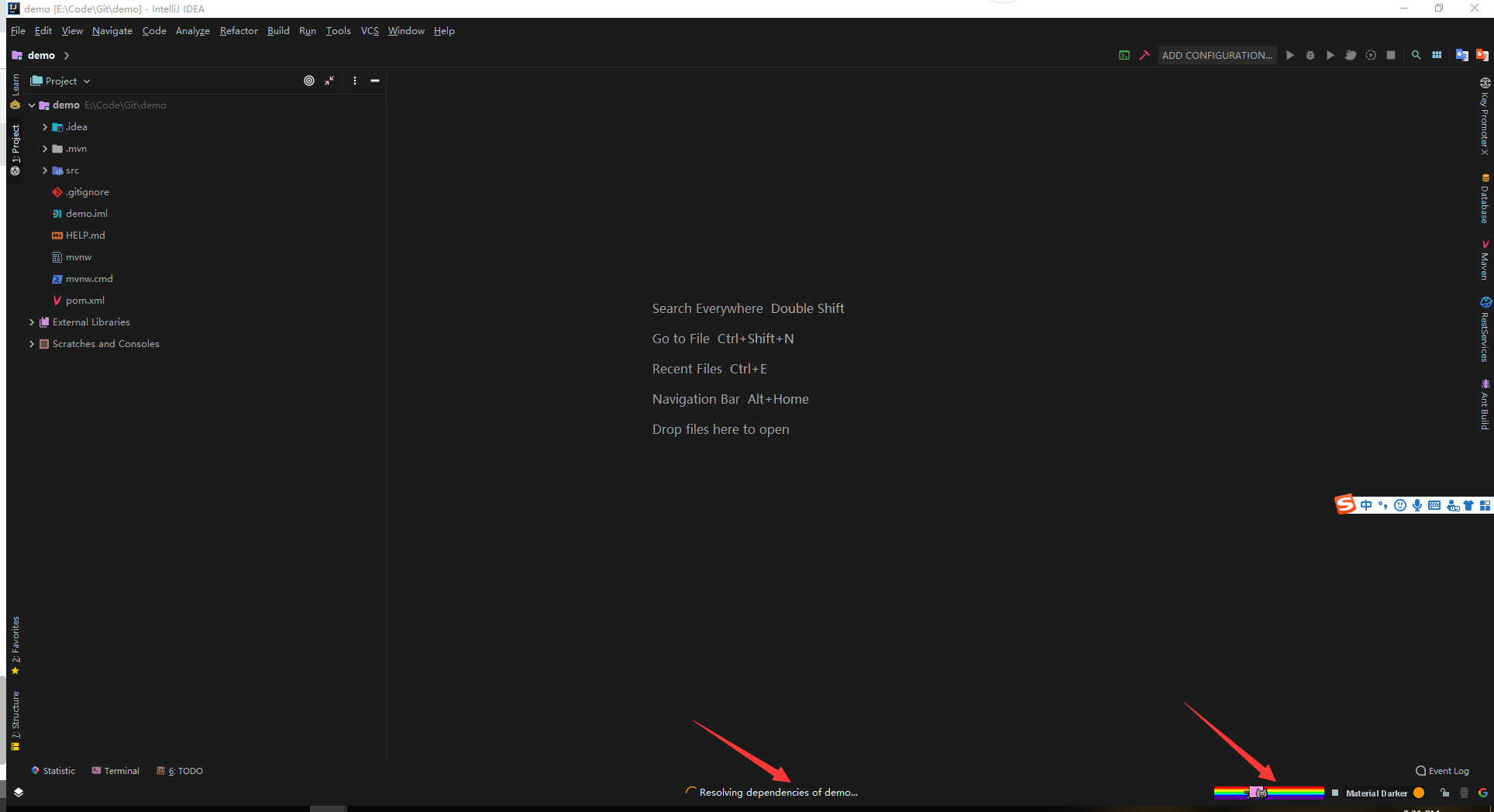The image size is (1494, 812).
Task: Open the Refactor menu
Action: (239, 31)
